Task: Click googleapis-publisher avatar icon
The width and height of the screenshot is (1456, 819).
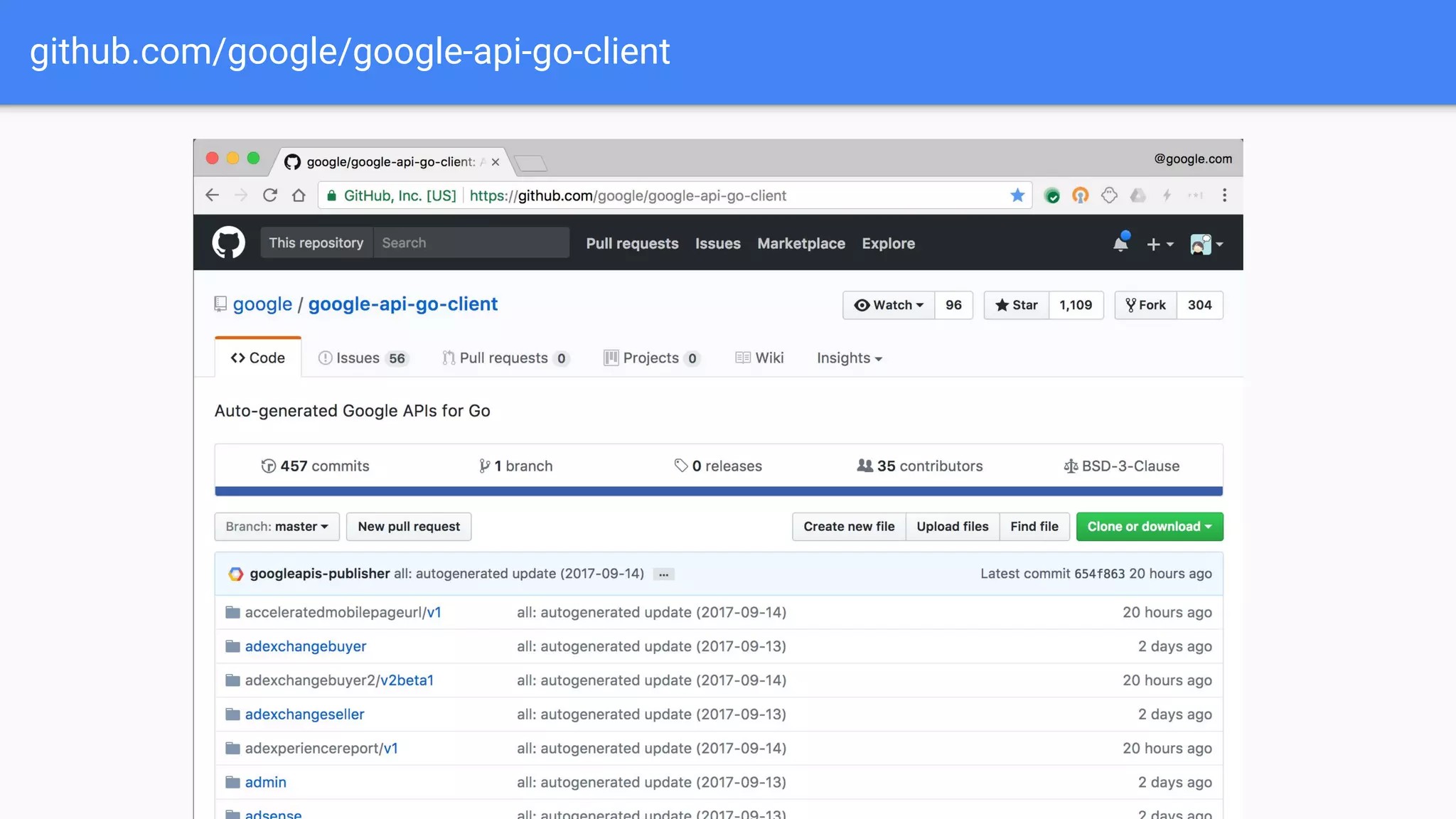Action: 235,574
